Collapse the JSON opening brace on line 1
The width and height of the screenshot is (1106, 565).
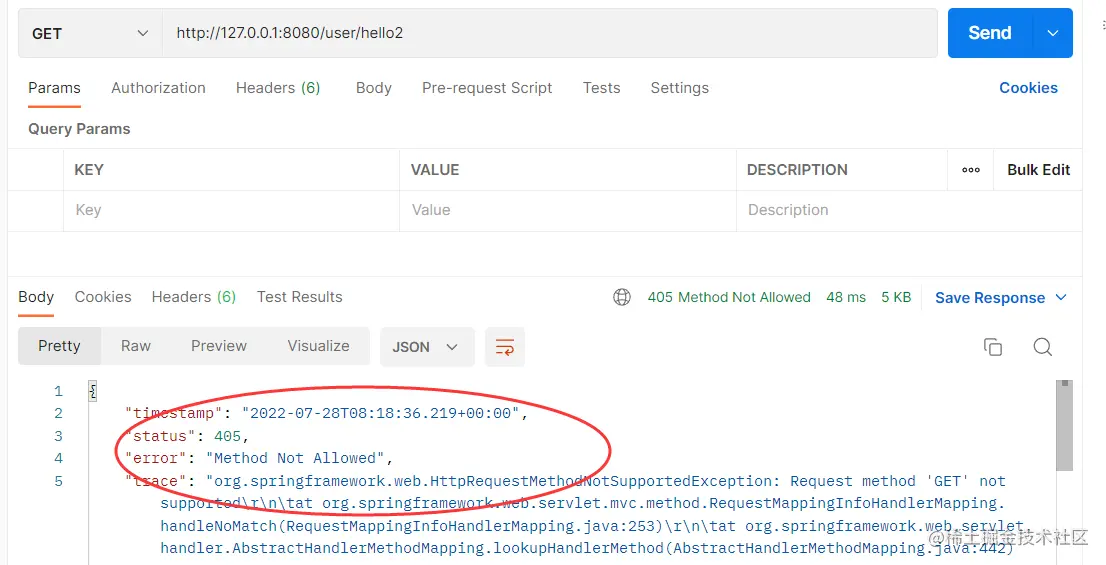(x=92, y=391)
